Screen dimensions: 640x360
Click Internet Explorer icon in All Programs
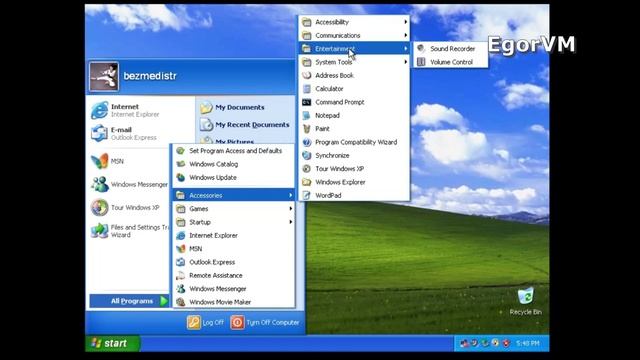pos(180,236)
